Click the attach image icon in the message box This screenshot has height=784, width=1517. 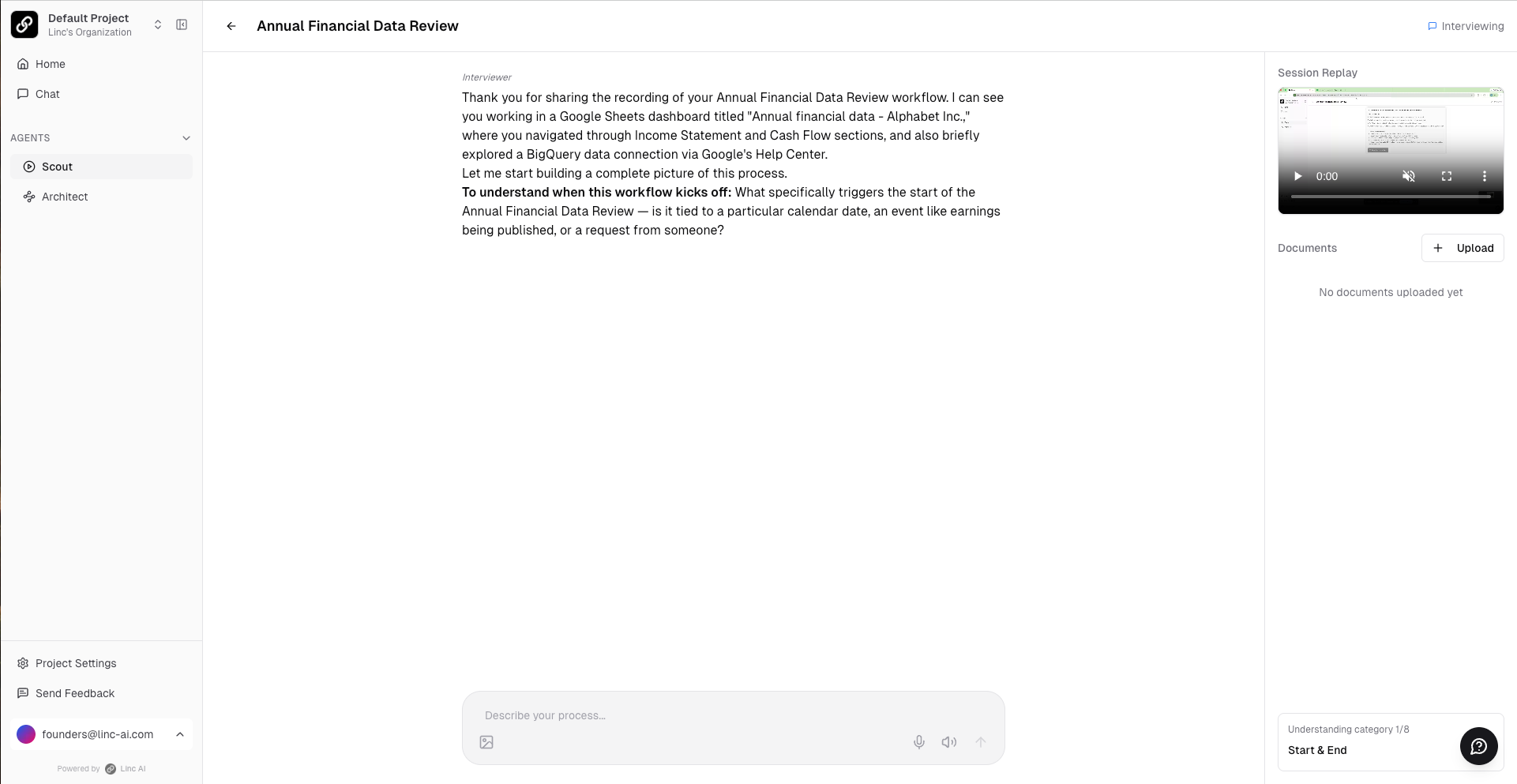click(x=486, y=742)
